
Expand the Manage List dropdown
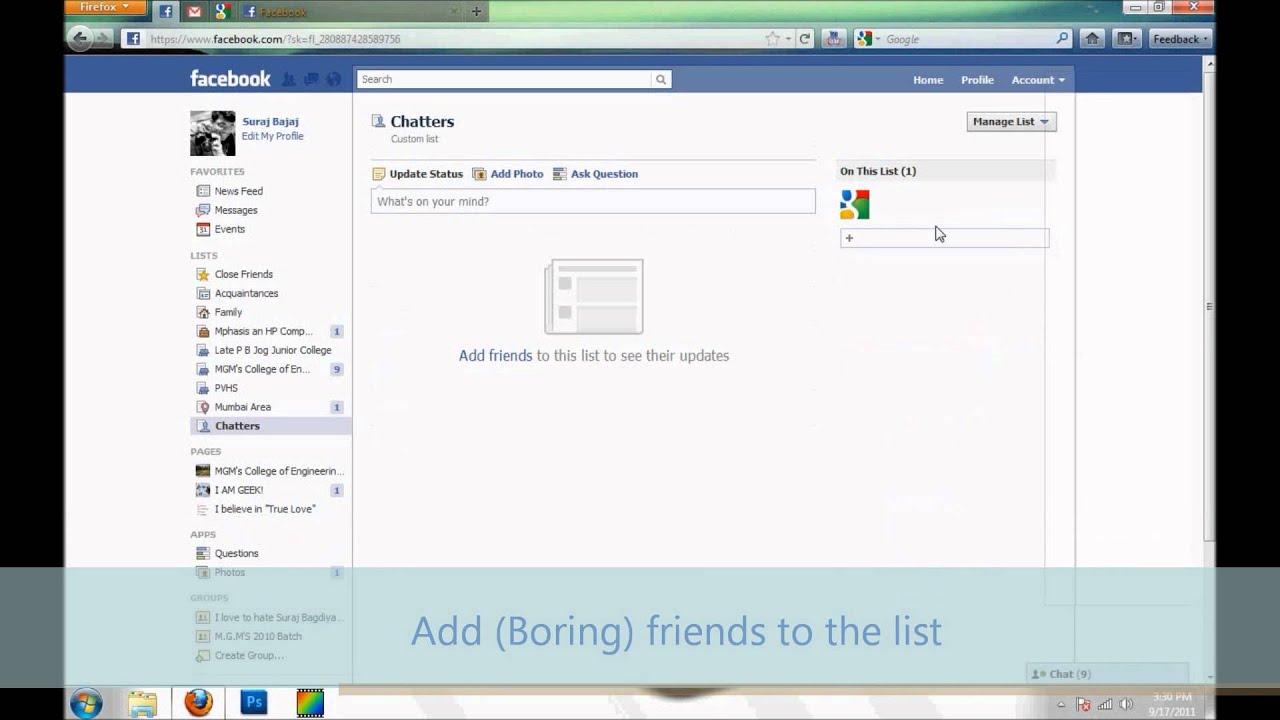tap(1011, 122)
